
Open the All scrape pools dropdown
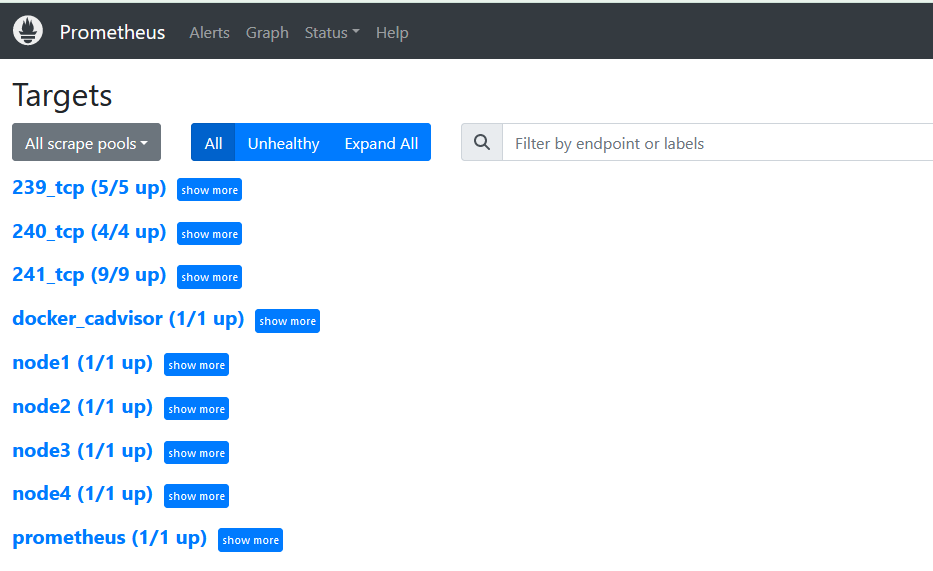[x=86, y=142]
